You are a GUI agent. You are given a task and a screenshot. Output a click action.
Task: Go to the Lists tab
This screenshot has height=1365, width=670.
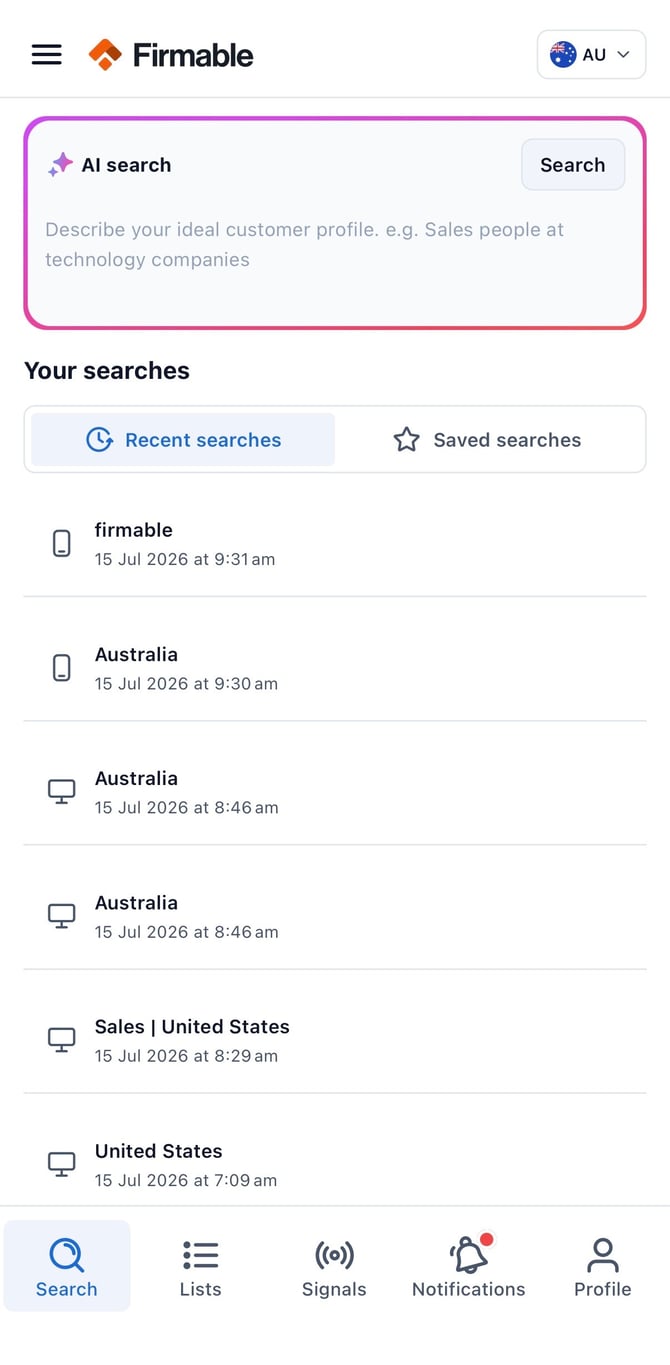pyautogui.click(x=200, y=1267)
